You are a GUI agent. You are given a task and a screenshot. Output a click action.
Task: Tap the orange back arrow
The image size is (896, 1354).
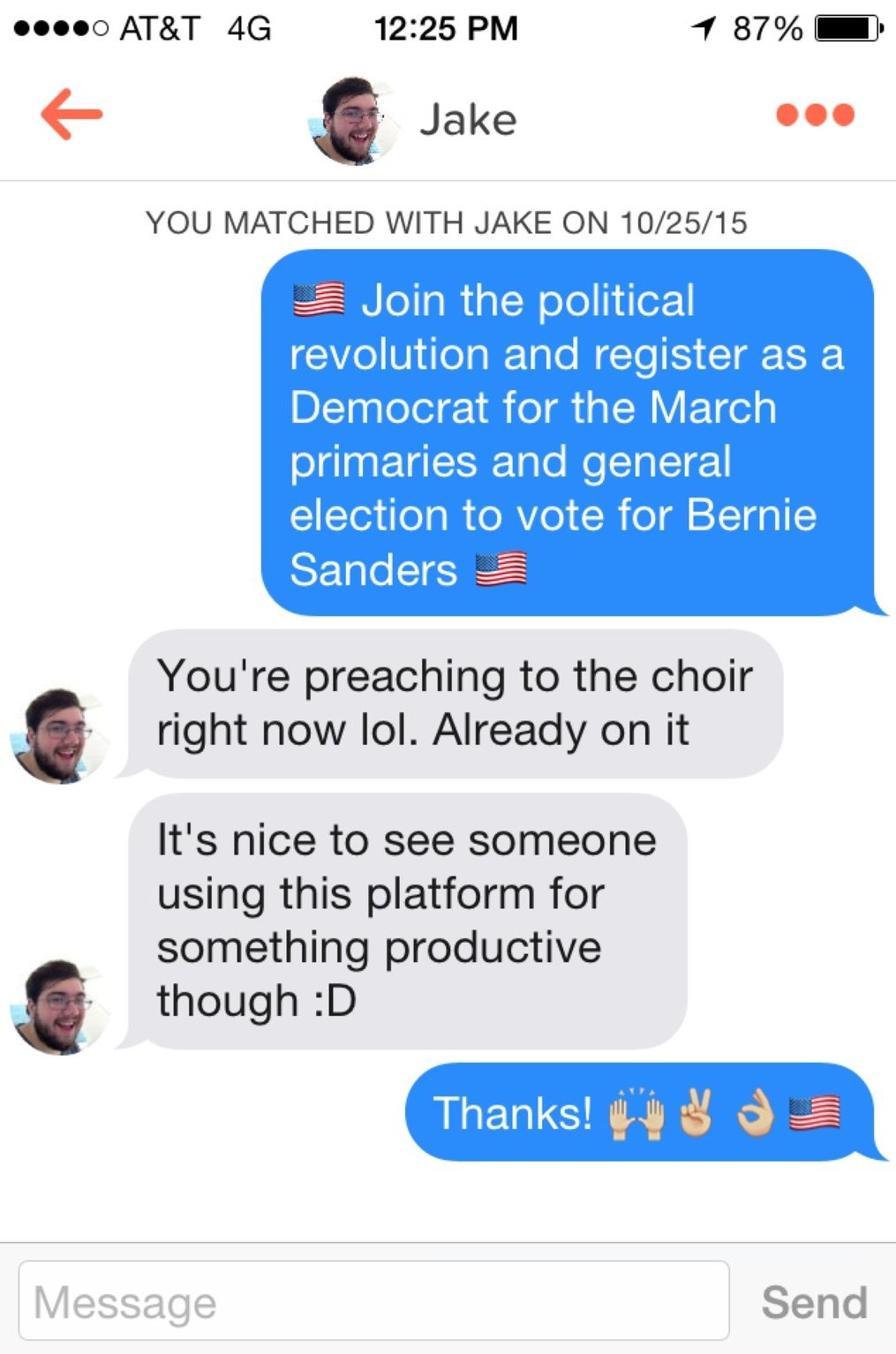[72, 115]
